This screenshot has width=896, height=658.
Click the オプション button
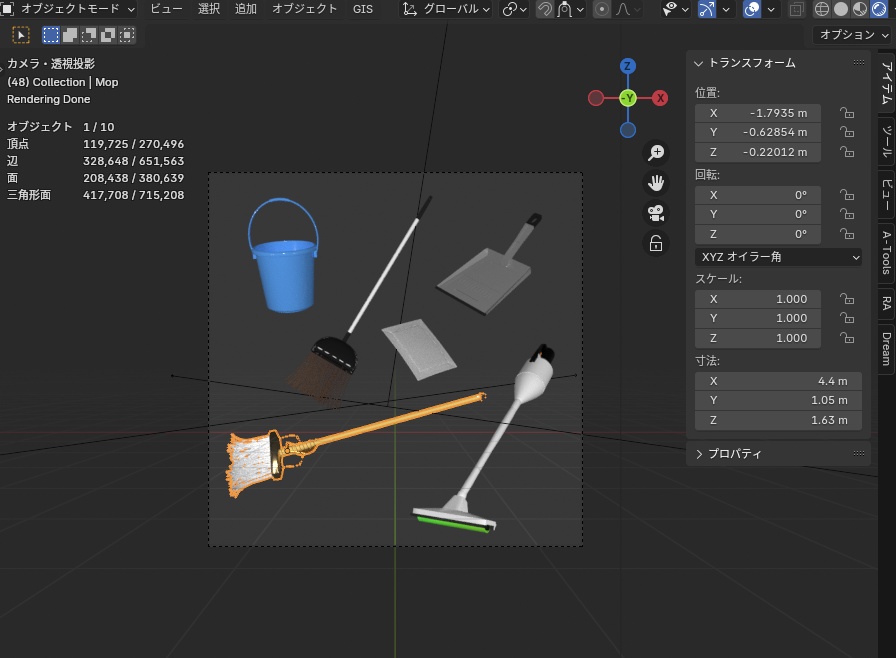pos(851,35)
